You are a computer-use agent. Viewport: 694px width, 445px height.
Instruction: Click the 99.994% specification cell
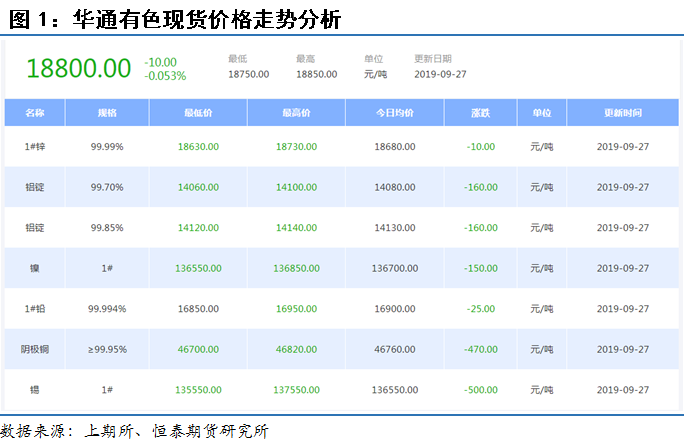point(107,309)
